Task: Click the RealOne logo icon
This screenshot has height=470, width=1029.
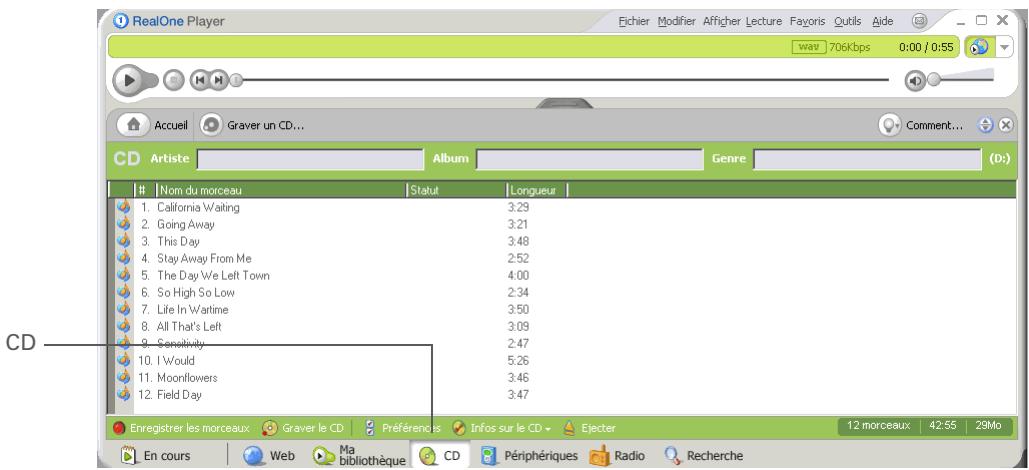Action: click(x=121, y=21)
